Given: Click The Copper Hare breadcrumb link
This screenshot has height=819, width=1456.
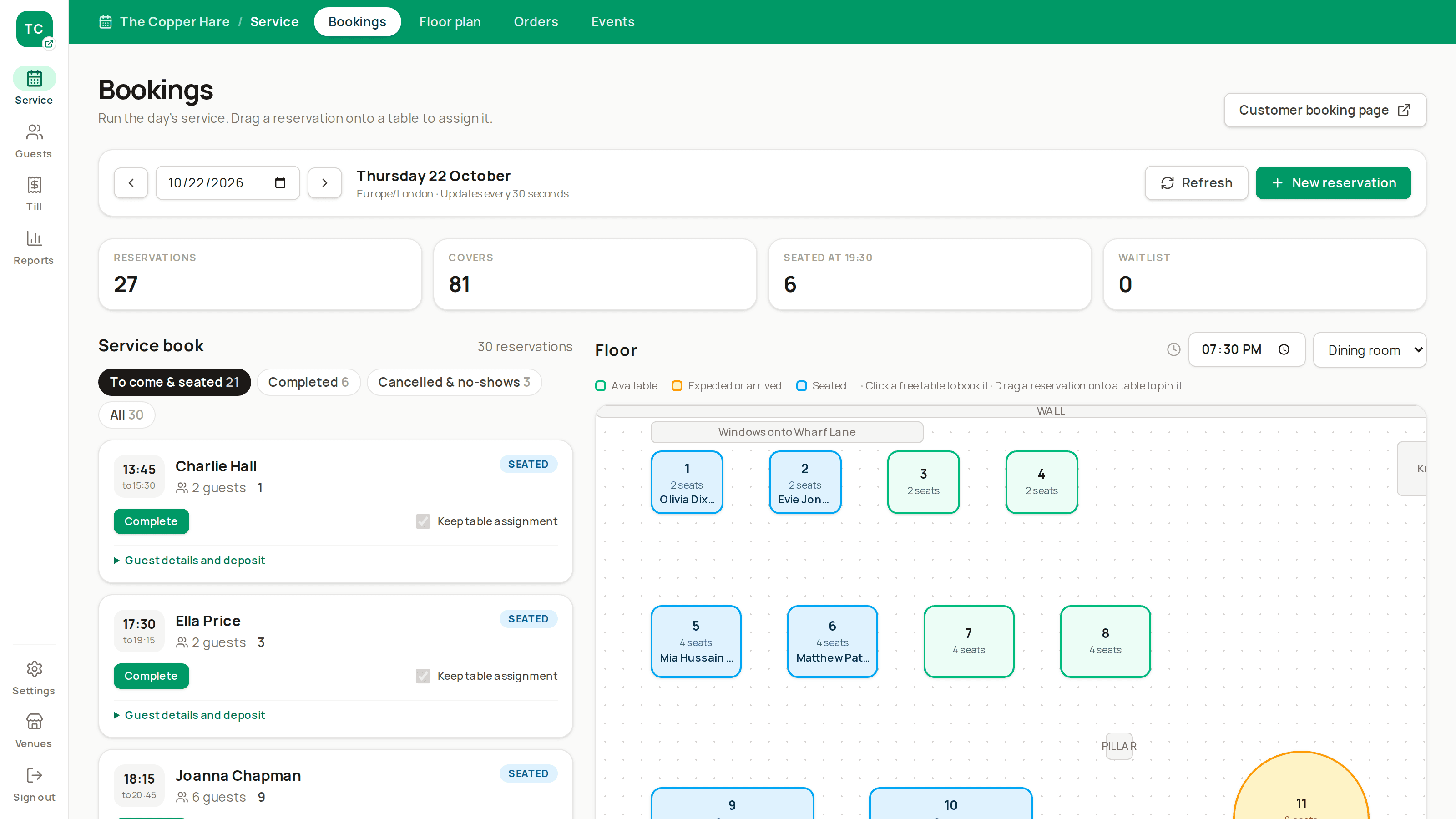Looking at the screenshot, I should coord(175,22).
